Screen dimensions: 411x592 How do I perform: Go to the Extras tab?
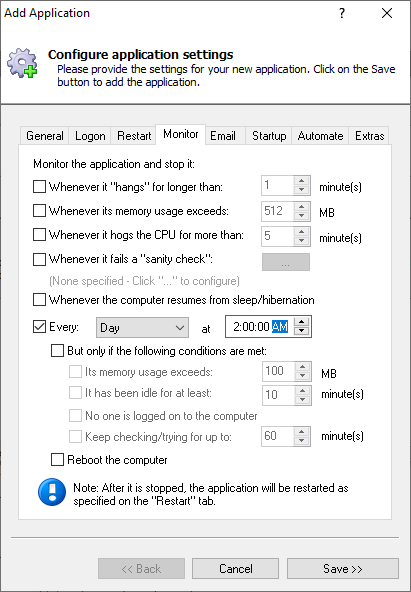point(369,136)
